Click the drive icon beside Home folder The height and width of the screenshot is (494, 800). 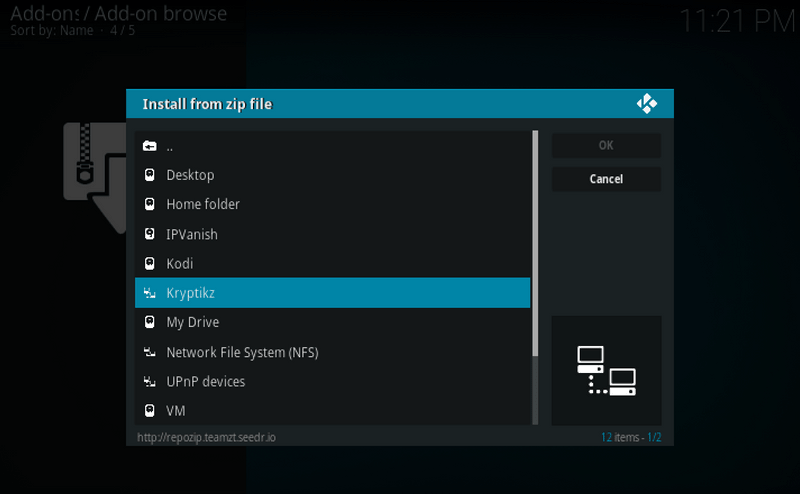pyautogui.click(x=149, y=204)
